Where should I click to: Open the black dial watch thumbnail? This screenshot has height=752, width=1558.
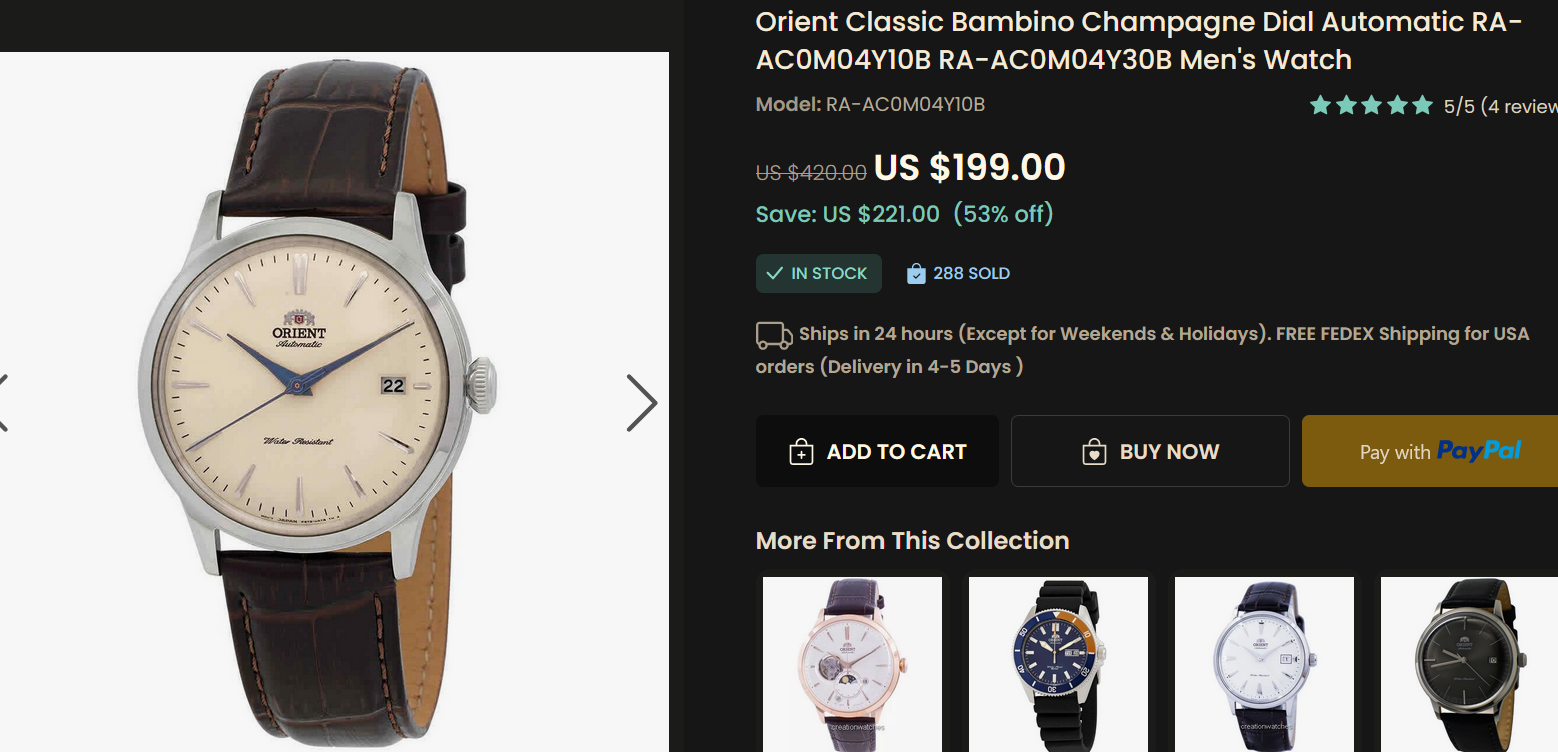(x=1468, y=664)
